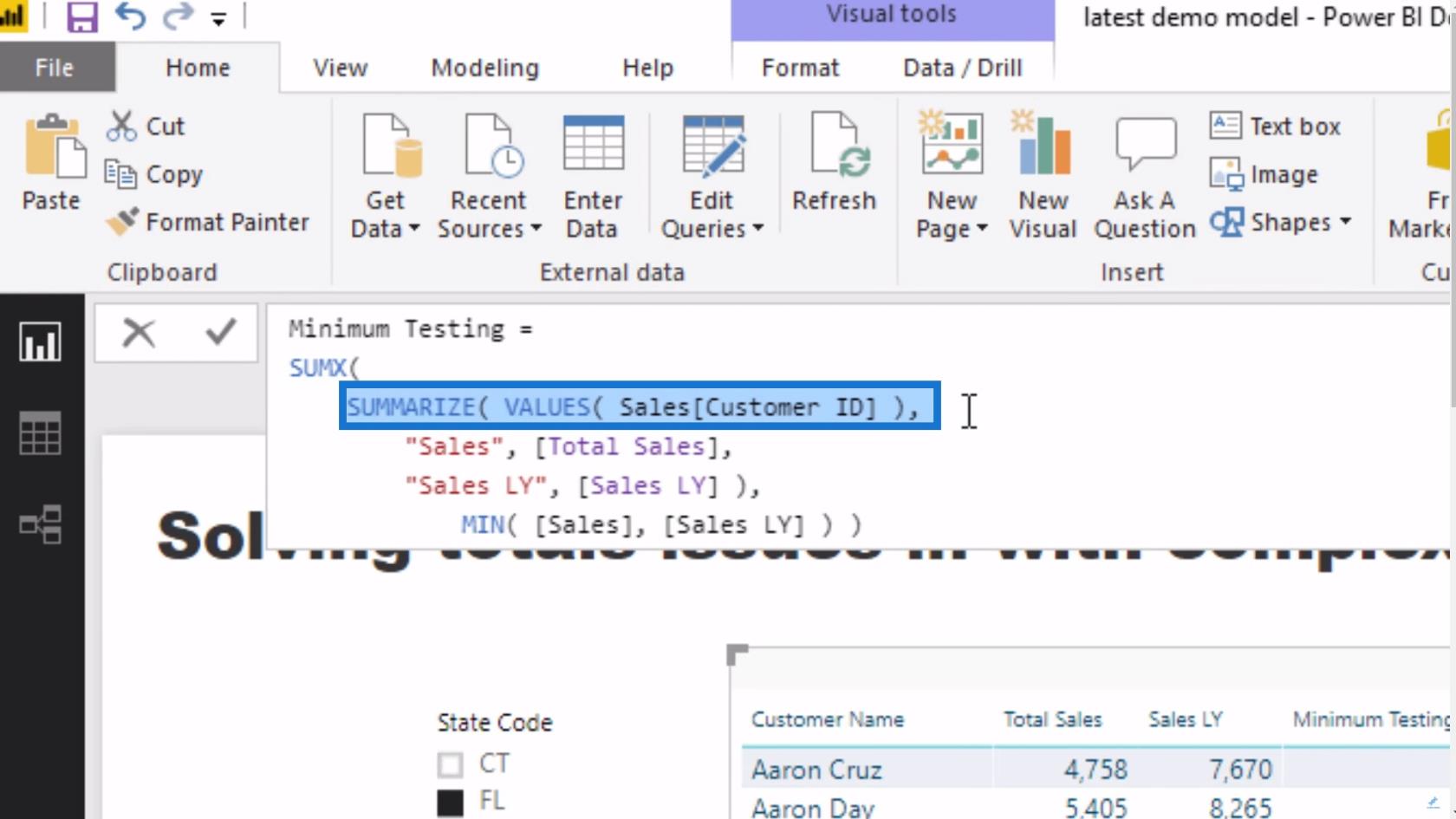Viewport: 1456px width, 819px height.
Task: Open the Model relationships view
Action: [x=40, y=524]
